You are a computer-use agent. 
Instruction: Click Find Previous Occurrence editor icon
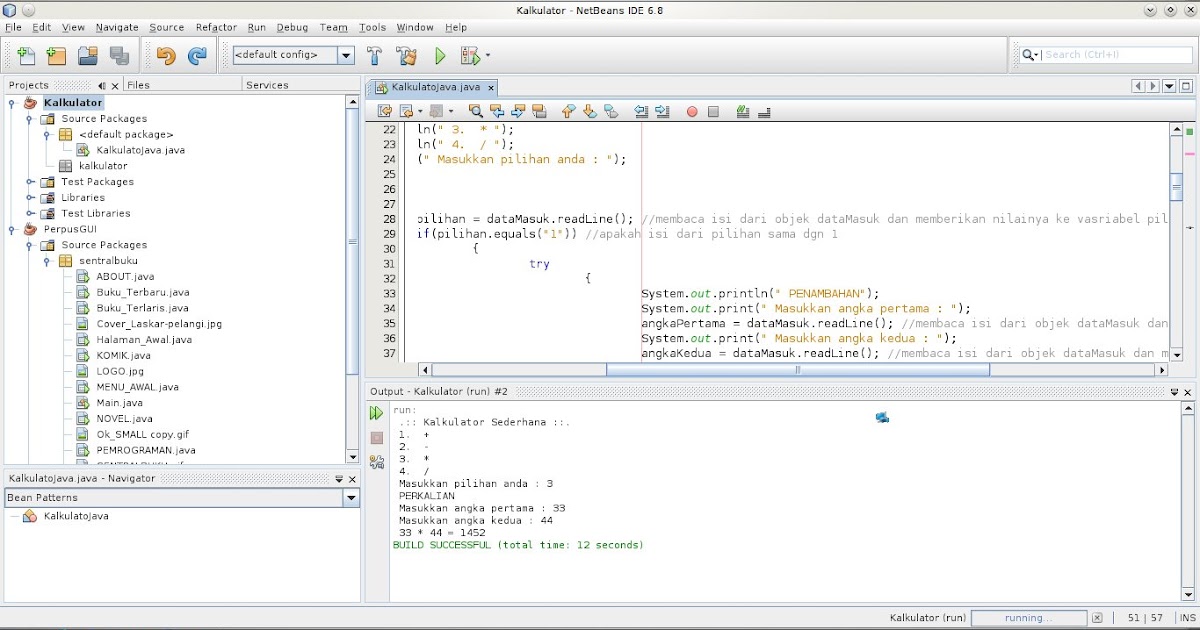pyautogui.click(x=497, y=111)
